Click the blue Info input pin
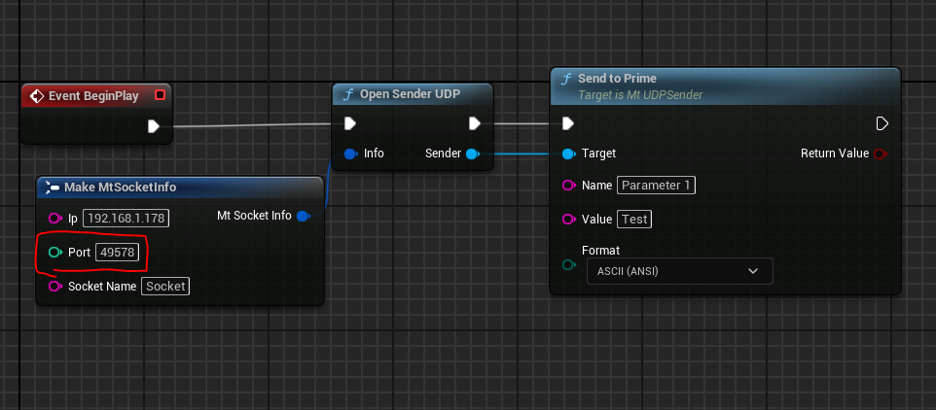This screenshot has width=936, height=410. [350, 154]
